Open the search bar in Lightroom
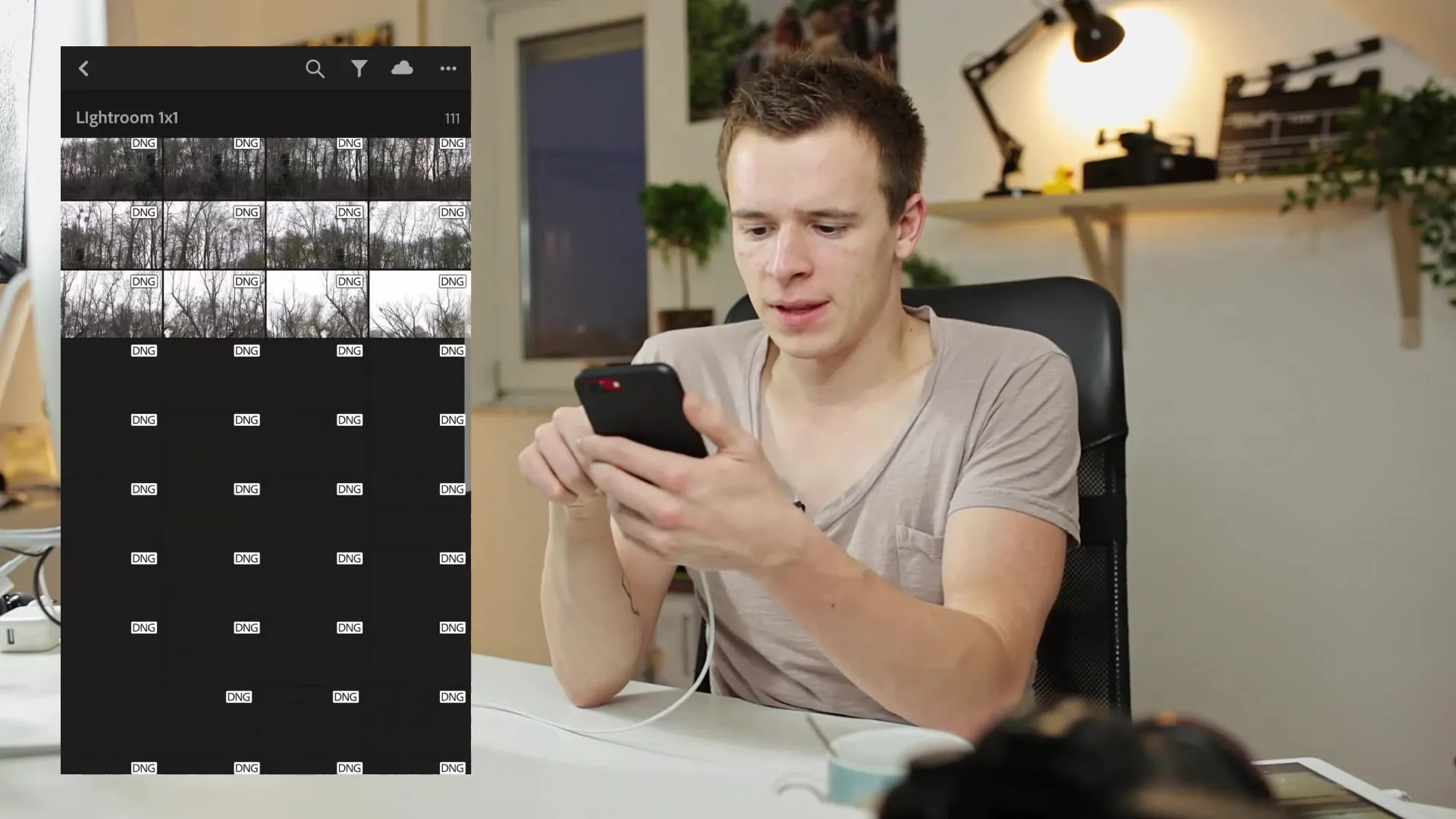This screenshot has height=819, width=1456. point(314,68)
